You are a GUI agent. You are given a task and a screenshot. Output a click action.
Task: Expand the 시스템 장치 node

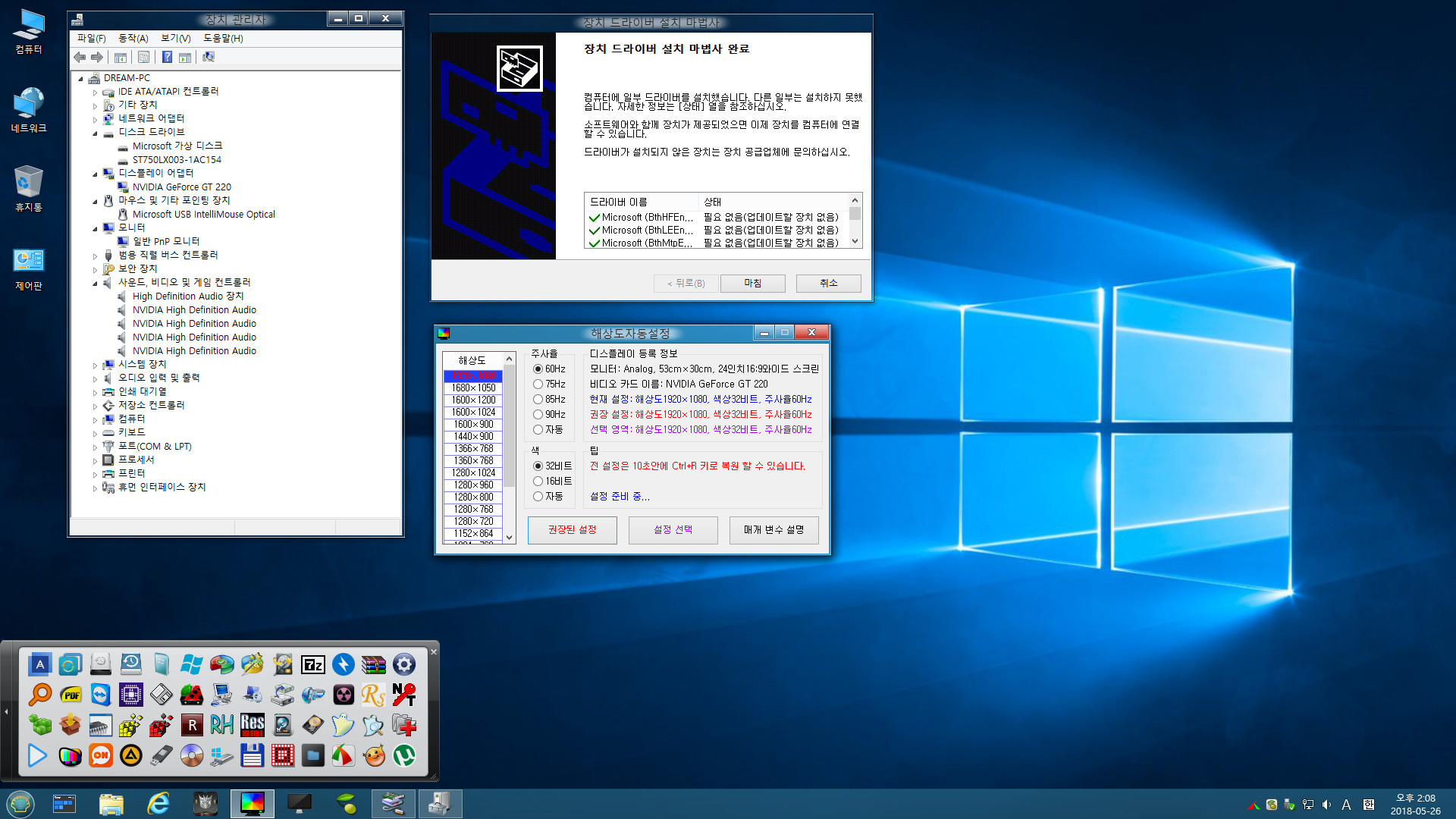[x=95, y=366]
